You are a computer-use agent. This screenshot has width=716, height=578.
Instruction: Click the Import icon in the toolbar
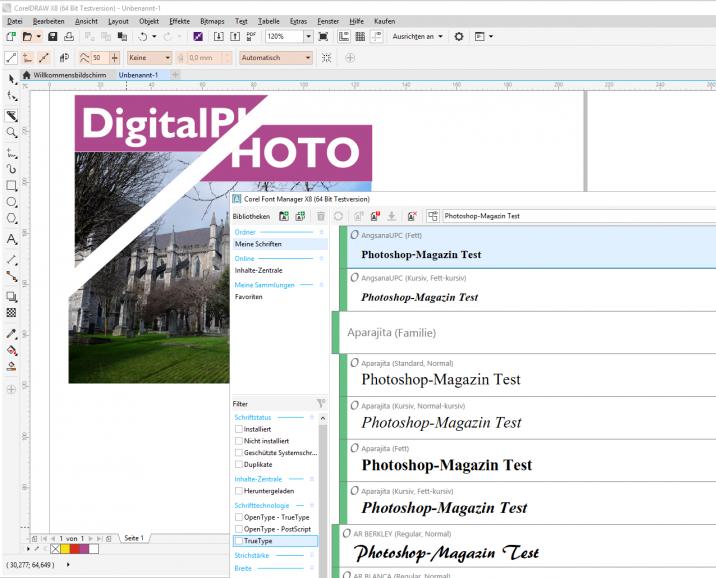pyautogui.click(x=219, y=37)
